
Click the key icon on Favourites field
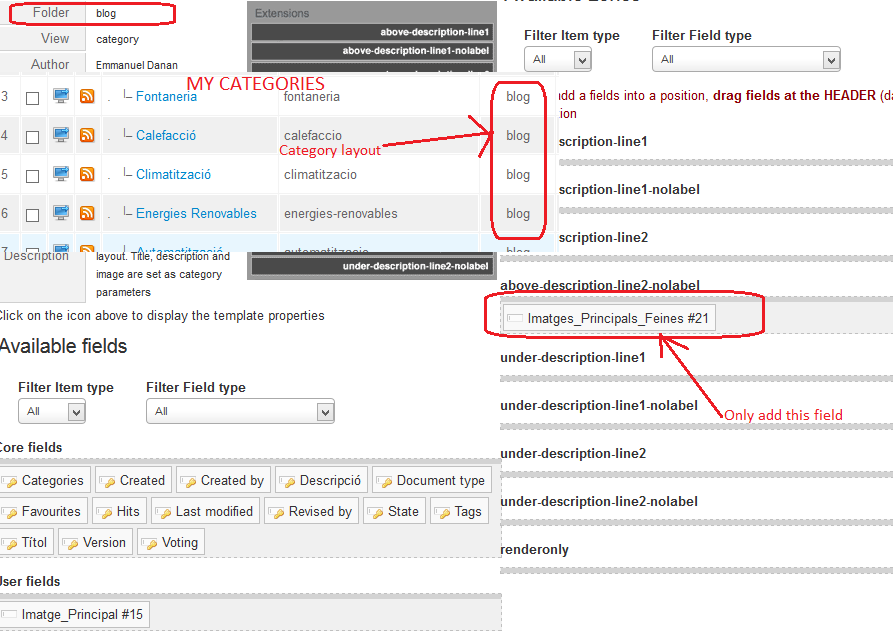pyautogui.click(x=10, y=513)
